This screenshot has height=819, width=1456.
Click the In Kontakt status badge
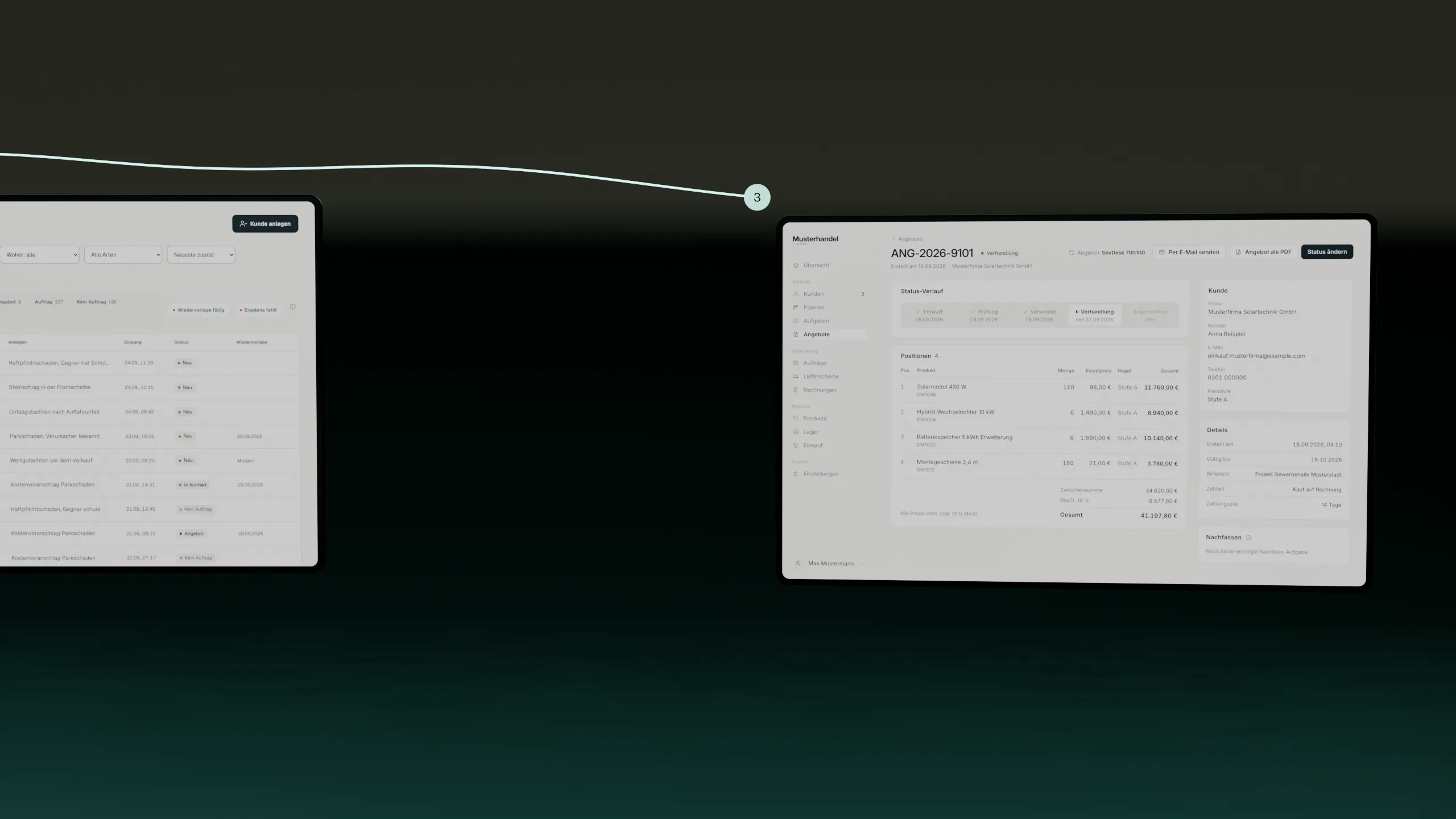[193, 485]
